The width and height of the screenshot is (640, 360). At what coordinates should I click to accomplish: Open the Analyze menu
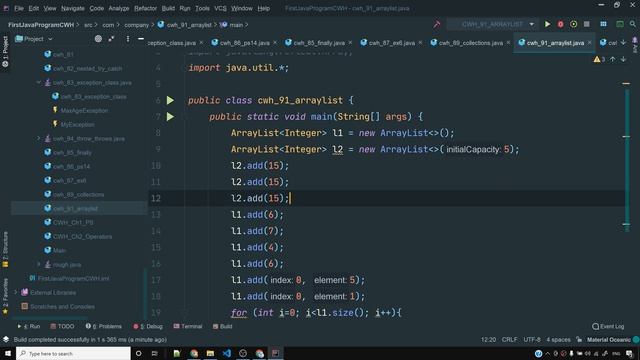pyautogui.click(x=119, y=8)
